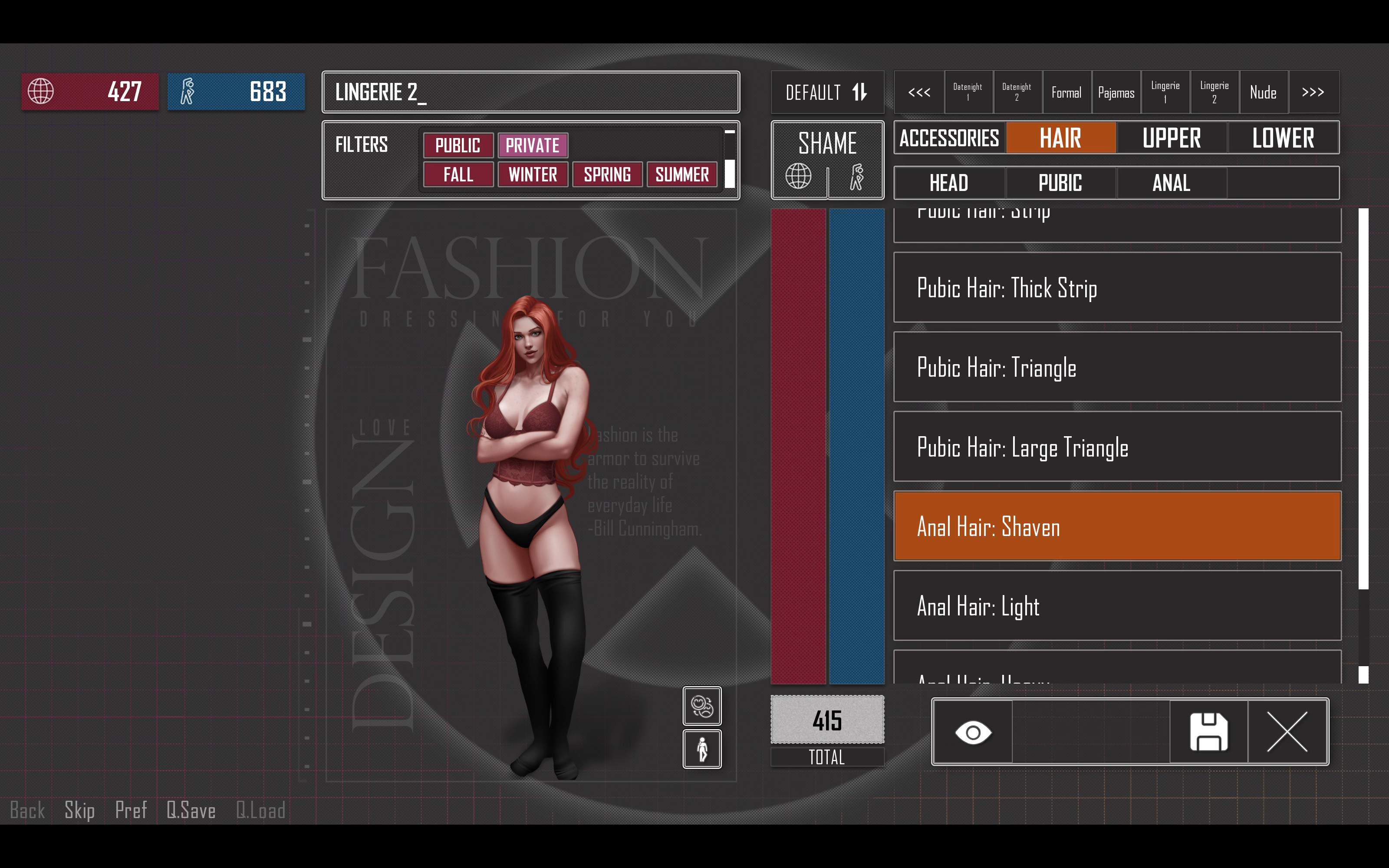The image size is (1389, 868).
Task: Click Q.Save in the bottom menu
Action: [x=191, y=810]
